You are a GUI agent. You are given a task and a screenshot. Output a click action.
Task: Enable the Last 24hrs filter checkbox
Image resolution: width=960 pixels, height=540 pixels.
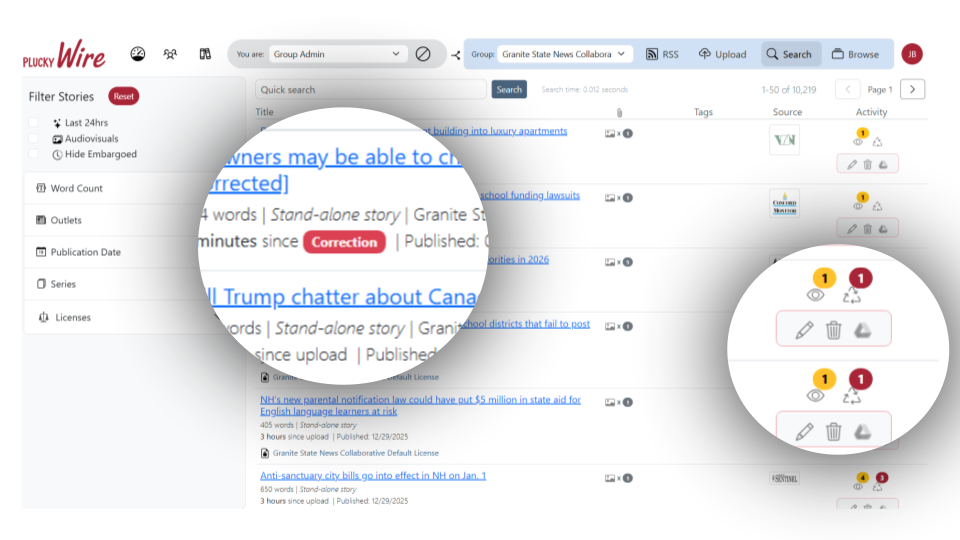point(34,123)
